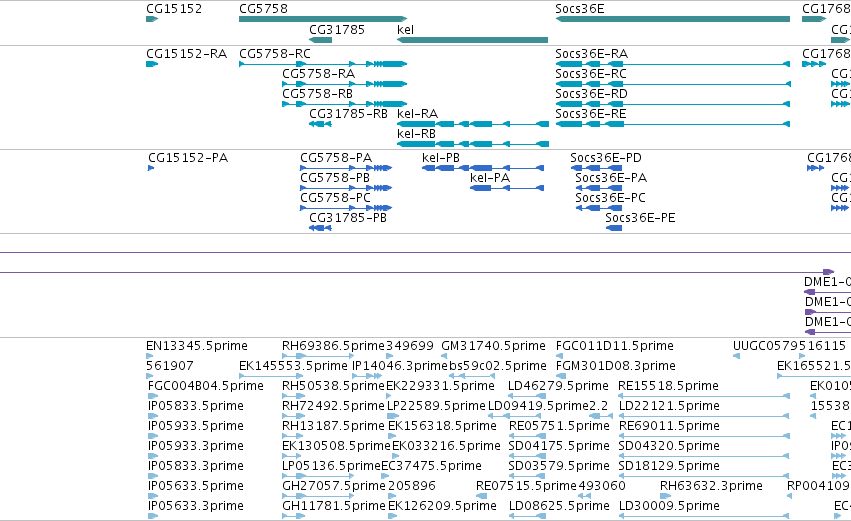
Task: Select protein CG5758-PA
Action: tap(336, 158)
